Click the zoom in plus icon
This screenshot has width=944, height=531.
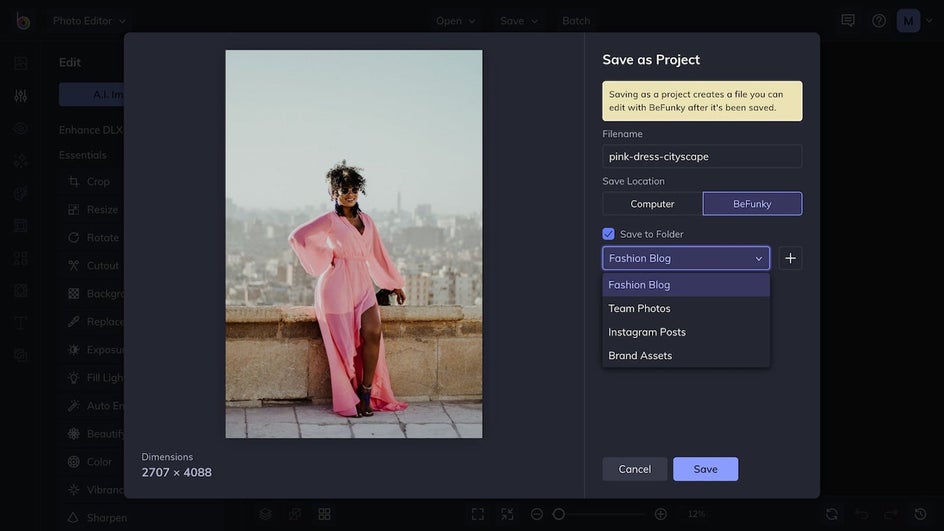pyautogui.click(x=660, y=514)
